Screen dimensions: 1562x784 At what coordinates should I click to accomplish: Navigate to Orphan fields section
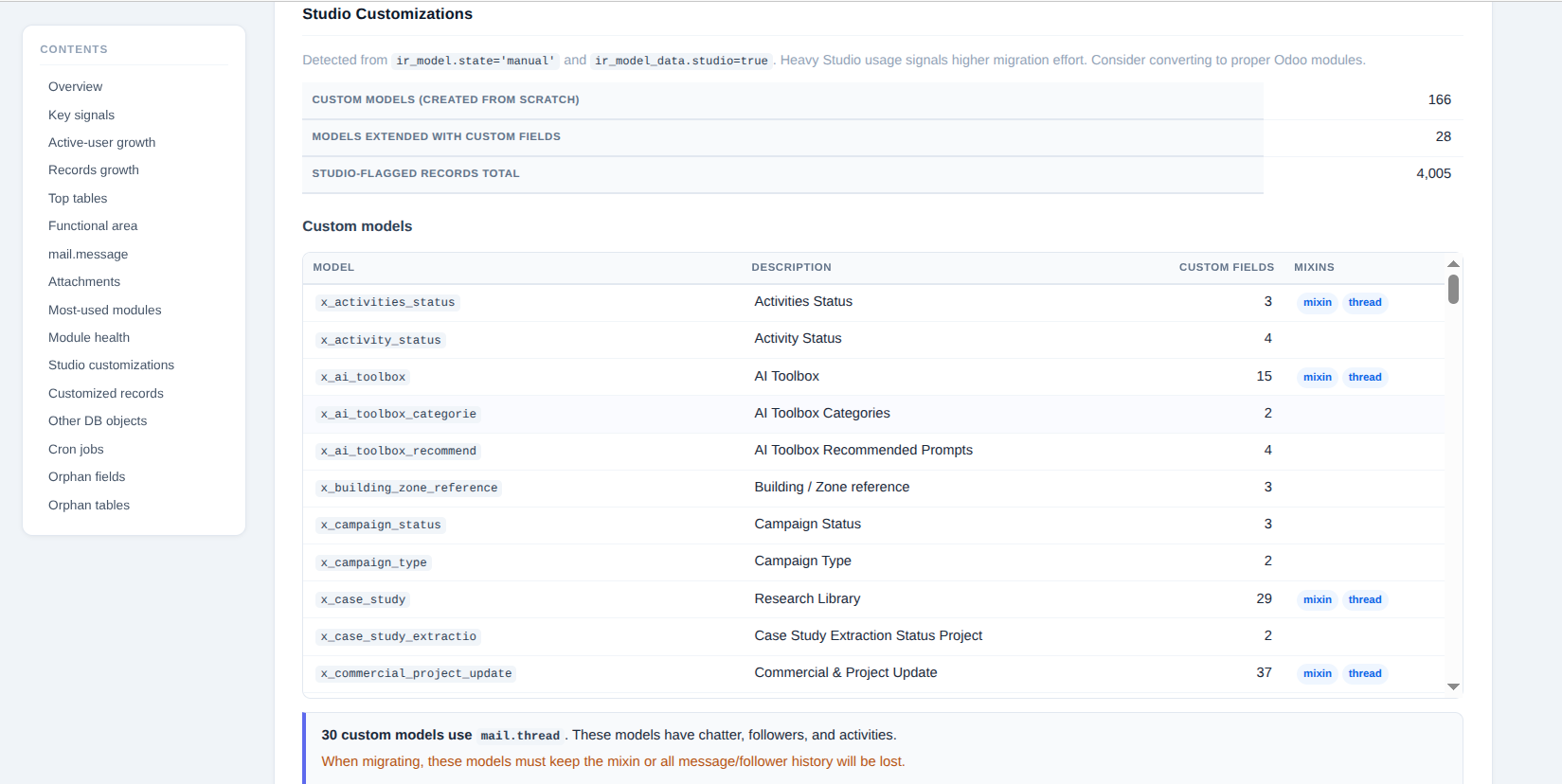86,476
